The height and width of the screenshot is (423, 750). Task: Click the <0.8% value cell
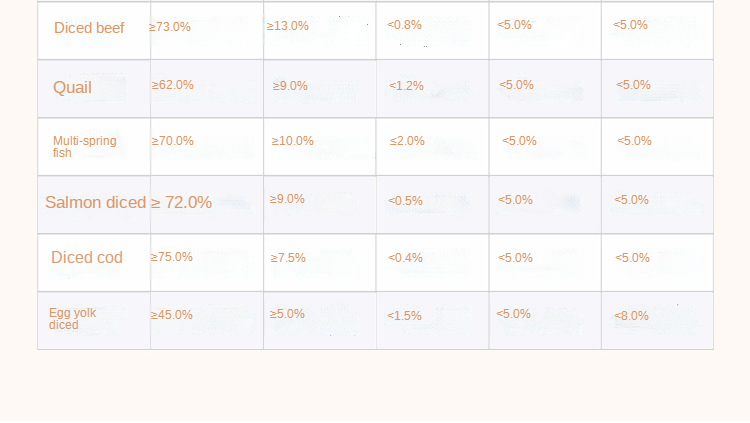click(x=405, y=25)
